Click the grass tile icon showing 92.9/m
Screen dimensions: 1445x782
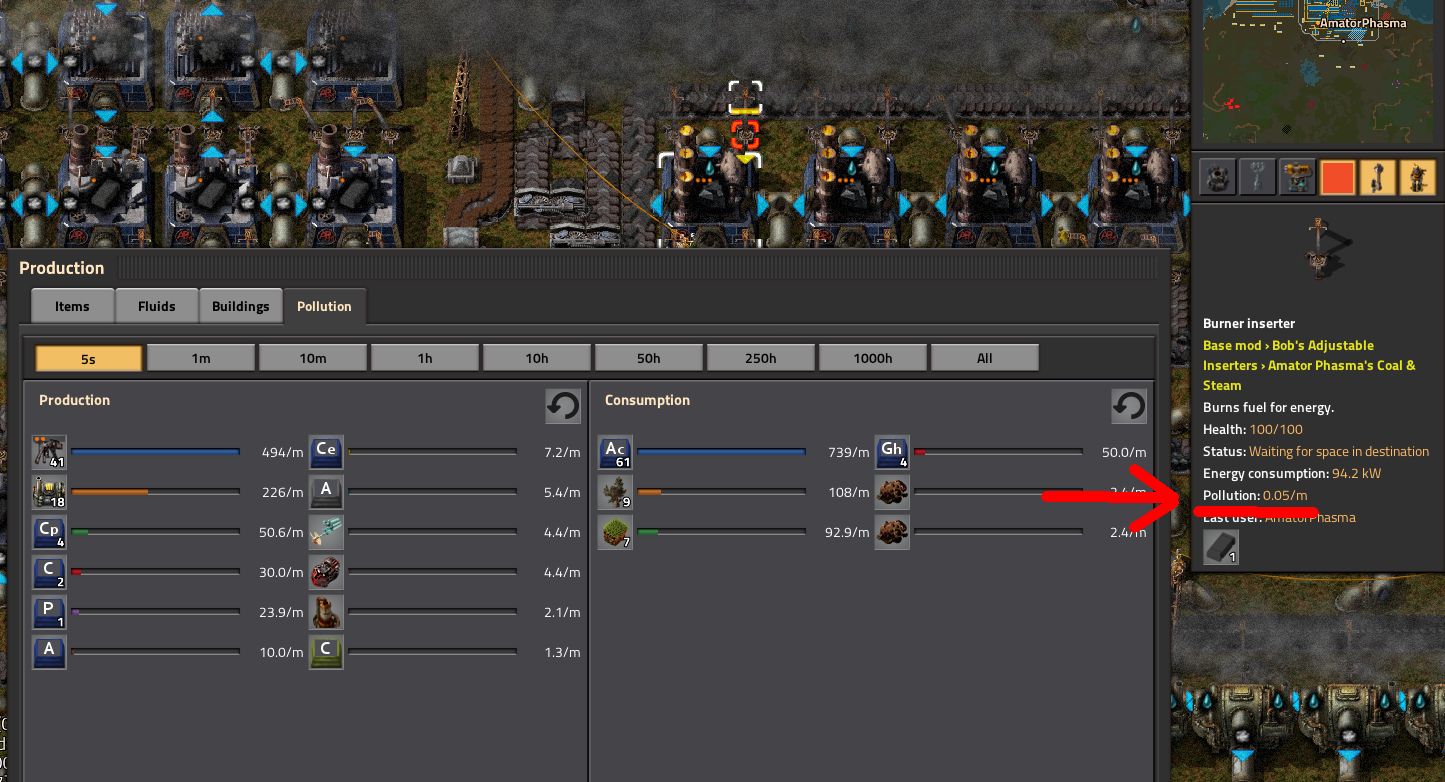pyautogui.click(x=615, y=532)
